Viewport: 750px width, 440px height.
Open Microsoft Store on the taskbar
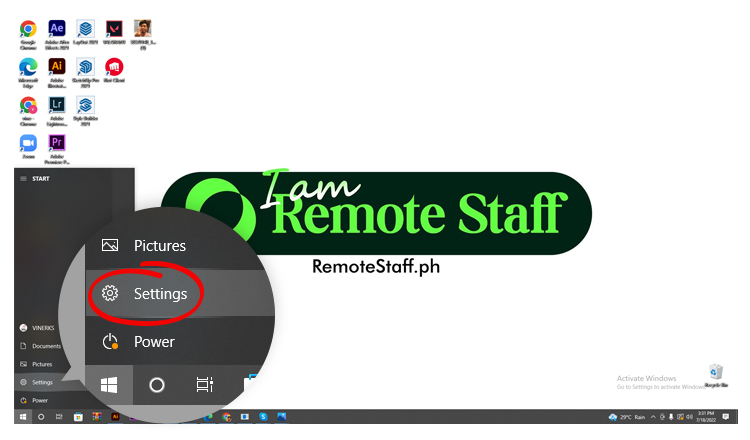78,417
